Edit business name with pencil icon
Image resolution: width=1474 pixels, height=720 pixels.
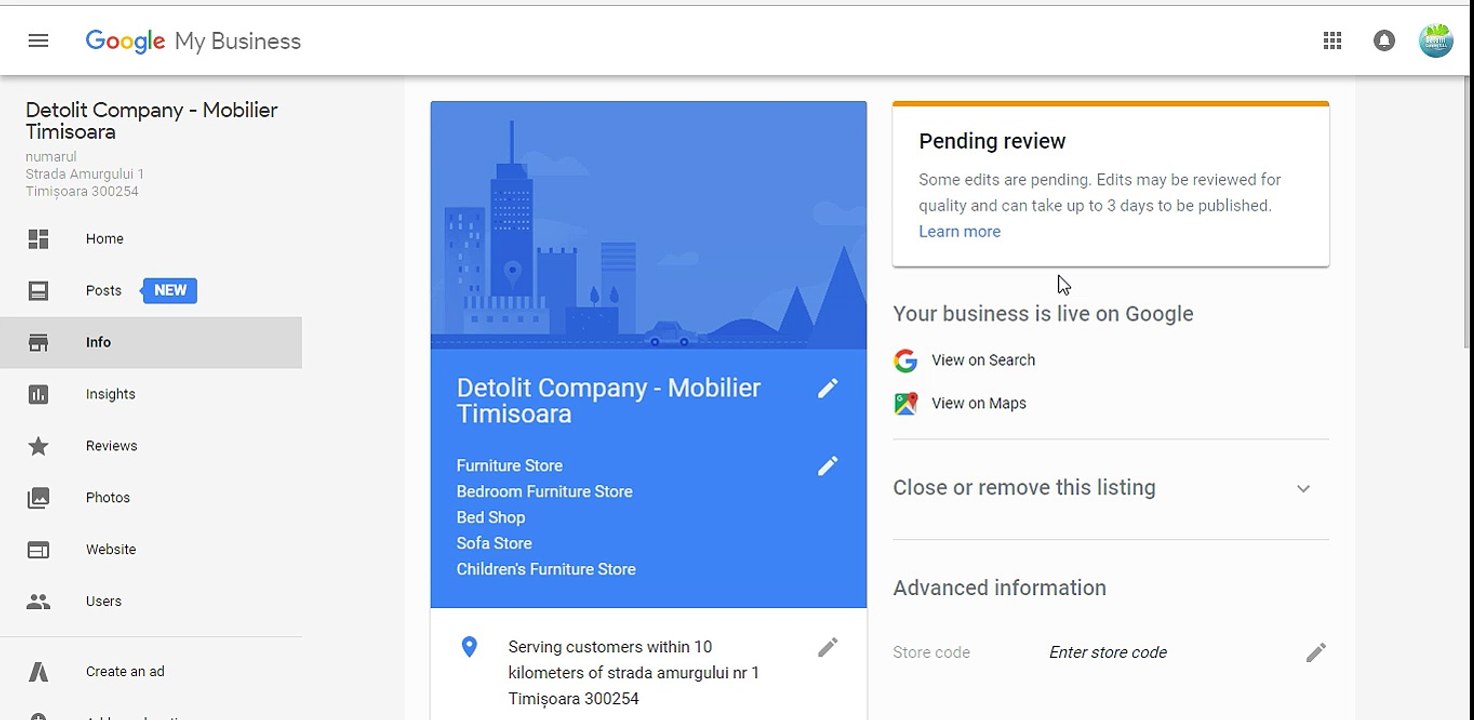tap(827, 388)
